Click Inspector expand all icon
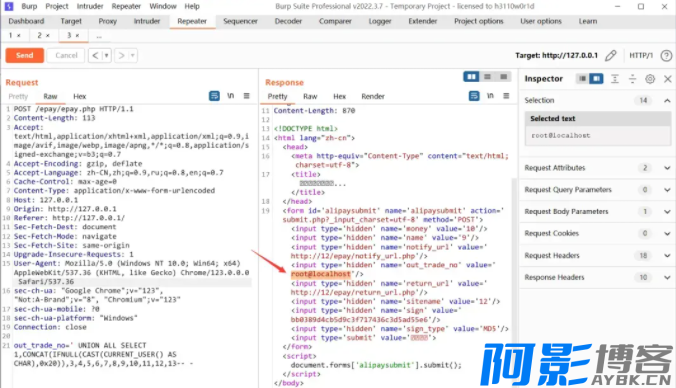The width and height of the screenshot is (676, 388). 615,79
